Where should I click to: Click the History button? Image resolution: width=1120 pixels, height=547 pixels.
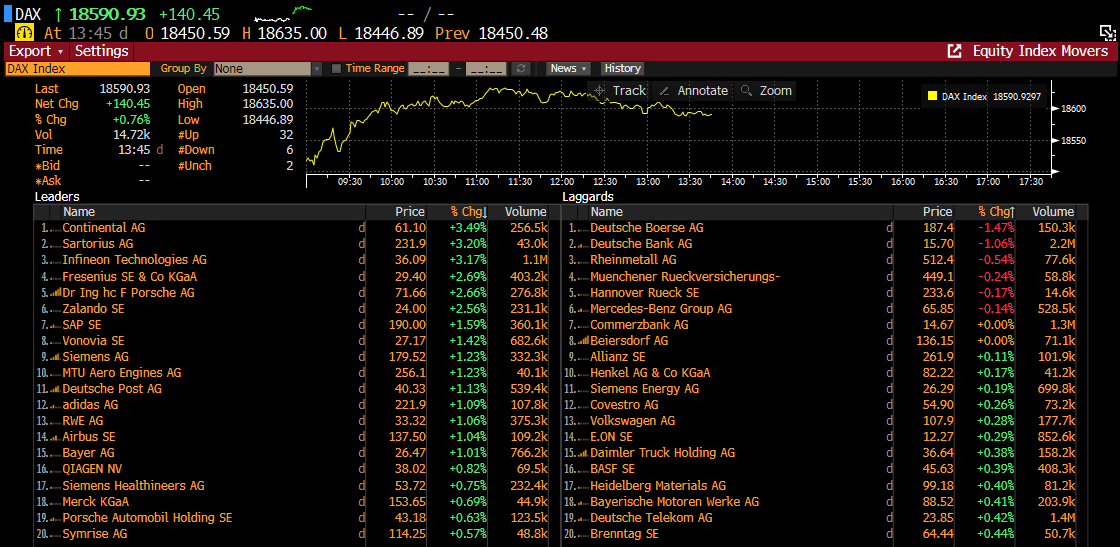tap(622, 69)
